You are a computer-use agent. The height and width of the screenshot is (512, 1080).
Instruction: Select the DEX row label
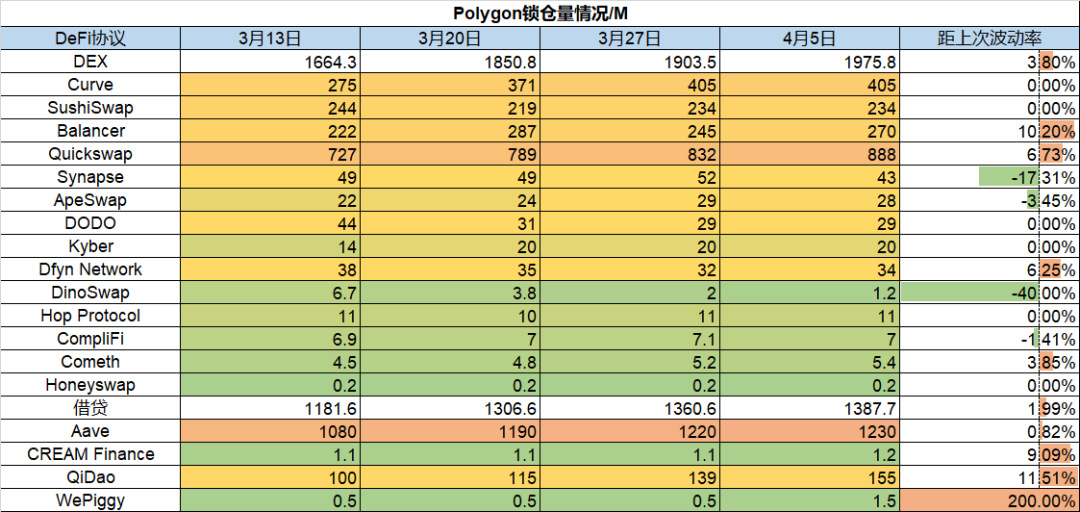(90, 63)
